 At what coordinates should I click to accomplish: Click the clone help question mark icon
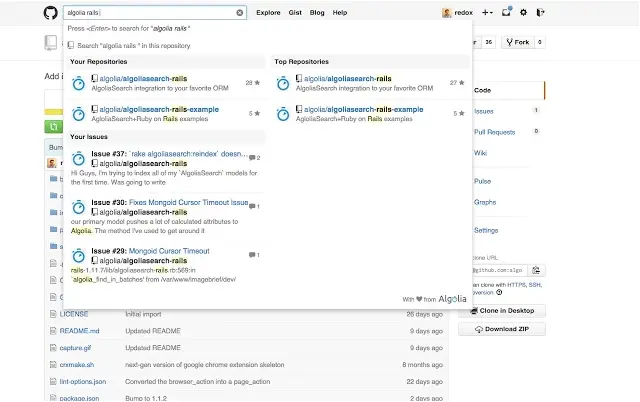[x=499, y=292]
